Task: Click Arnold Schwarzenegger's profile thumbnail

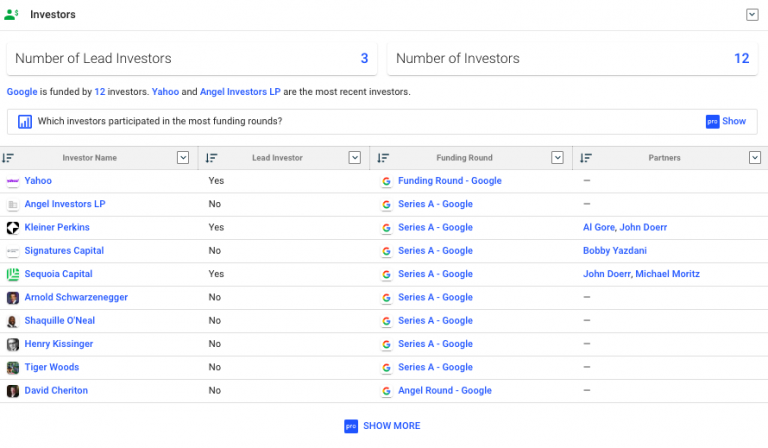Action: [x=13, y=298]
